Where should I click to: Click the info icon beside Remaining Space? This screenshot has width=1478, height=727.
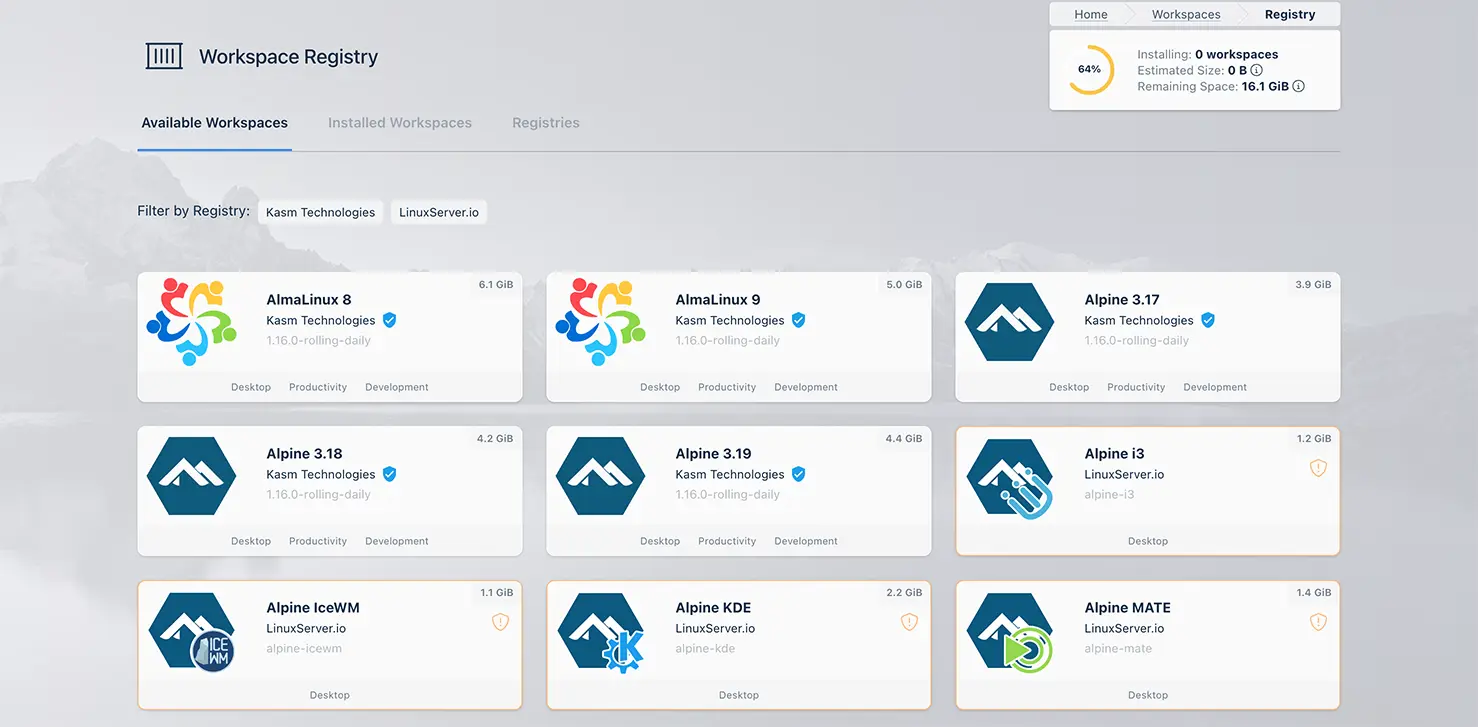coord(1299,87)
